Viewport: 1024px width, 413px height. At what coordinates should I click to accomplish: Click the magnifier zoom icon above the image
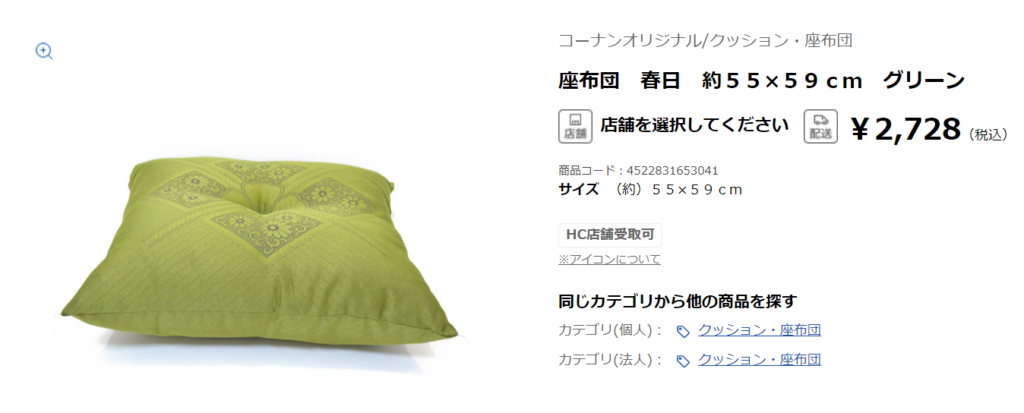44,51
